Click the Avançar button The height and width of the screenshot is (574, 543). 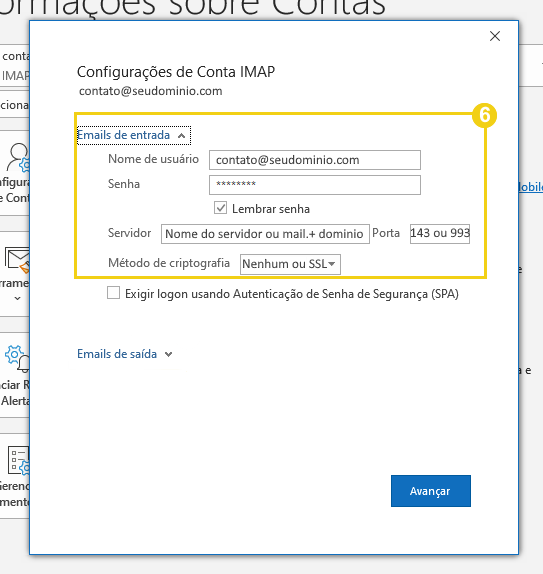point(431,491)
